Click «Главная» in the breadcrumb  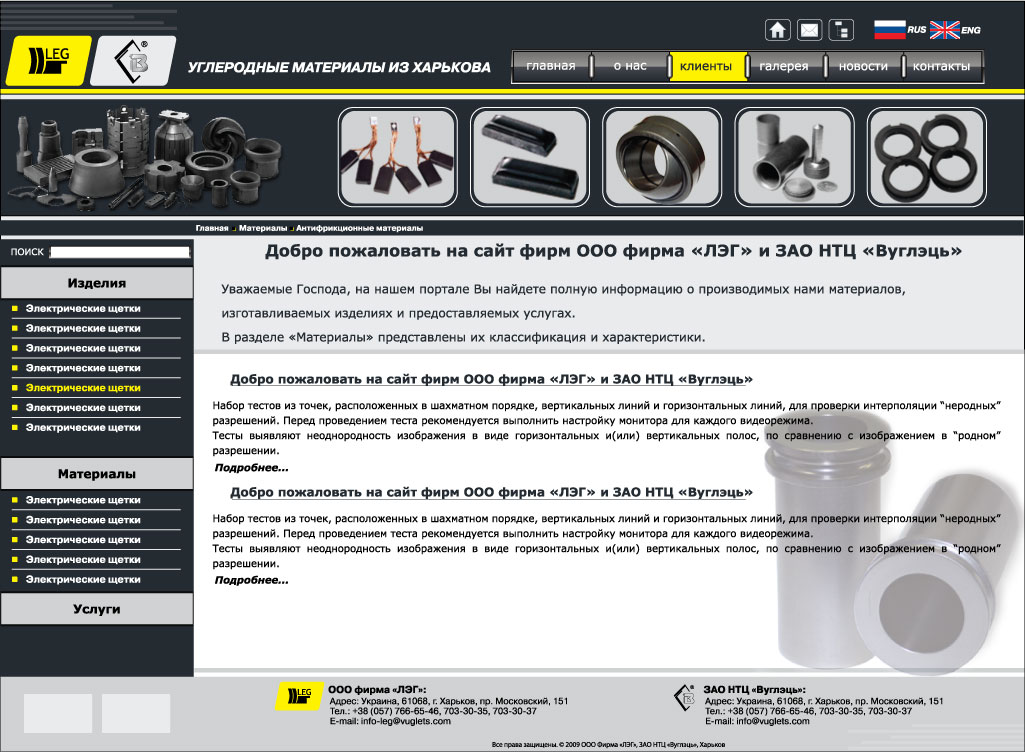pos(212,228)
